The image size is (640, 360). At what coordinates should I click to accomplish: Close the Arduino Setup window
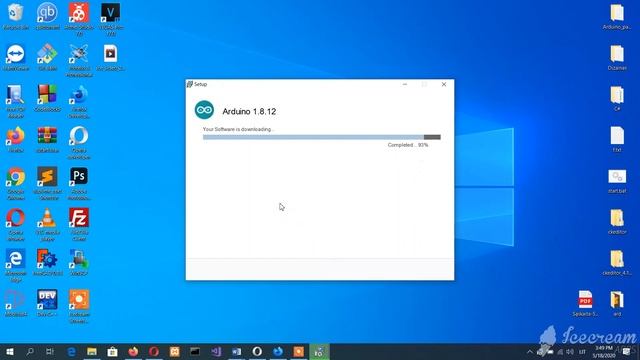pos(444,84)
